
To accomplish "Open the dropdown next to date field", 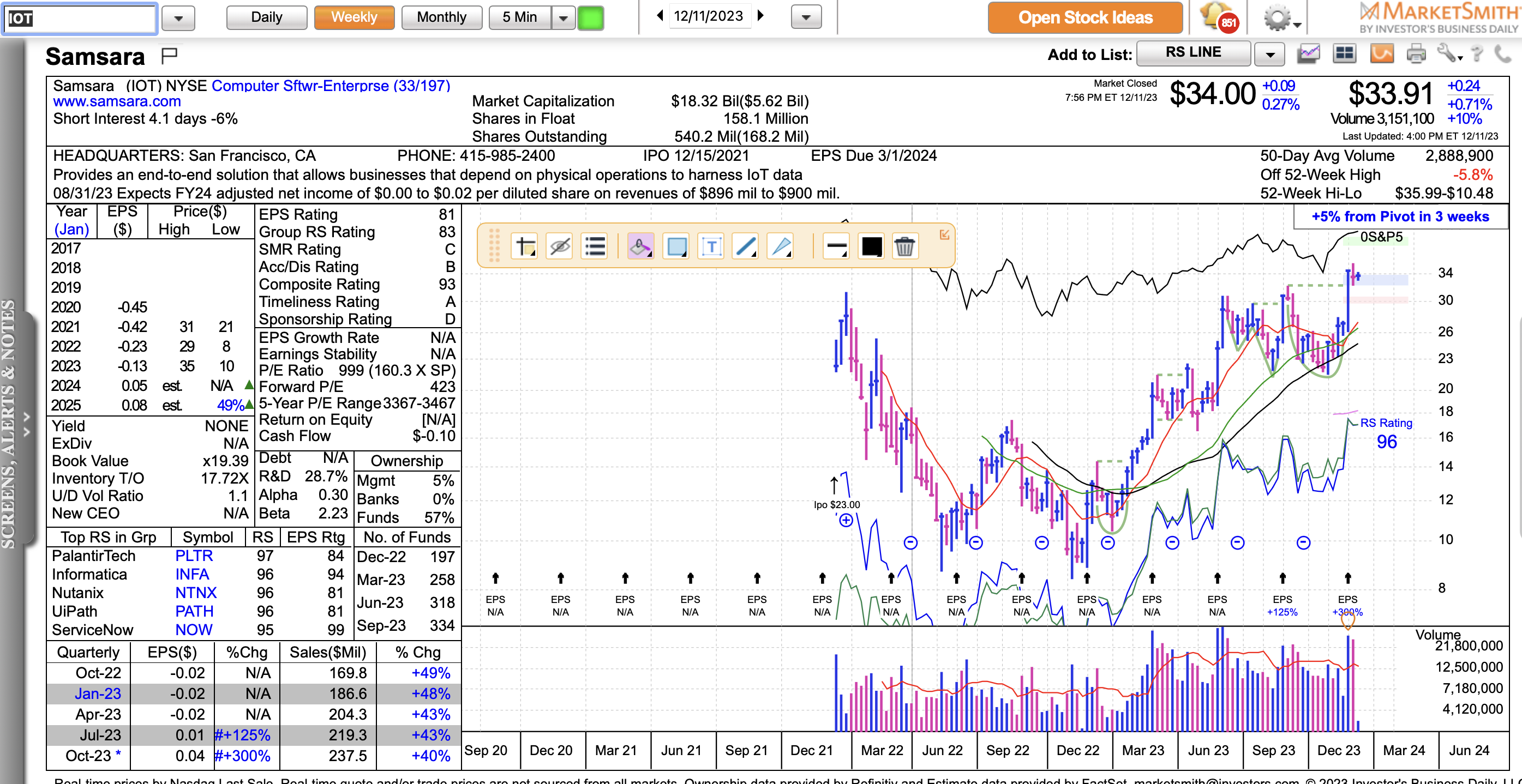I will pyautogui.click(x=806, y=17).
